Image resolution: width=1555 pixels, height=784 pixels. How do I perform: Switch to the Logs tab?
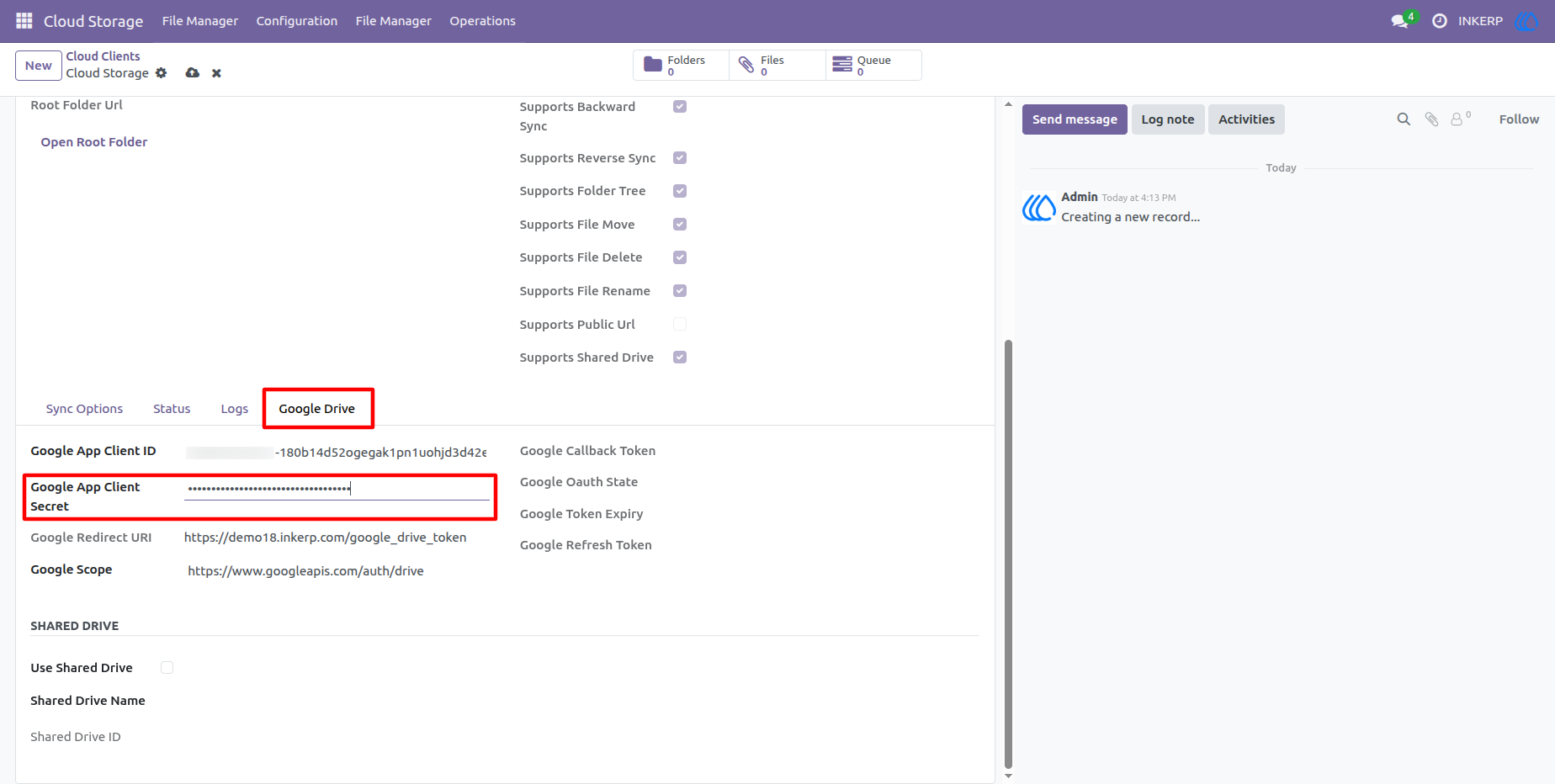pos(235,409)
